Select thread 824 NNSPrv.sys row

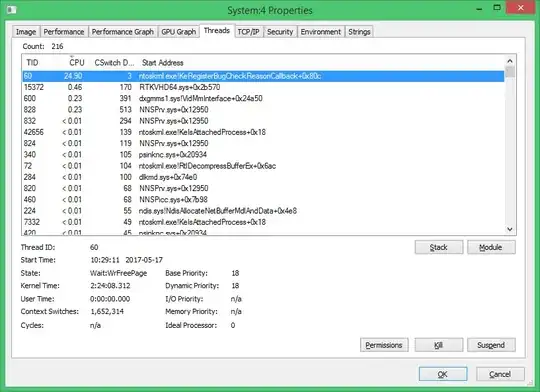click(263, 143)
